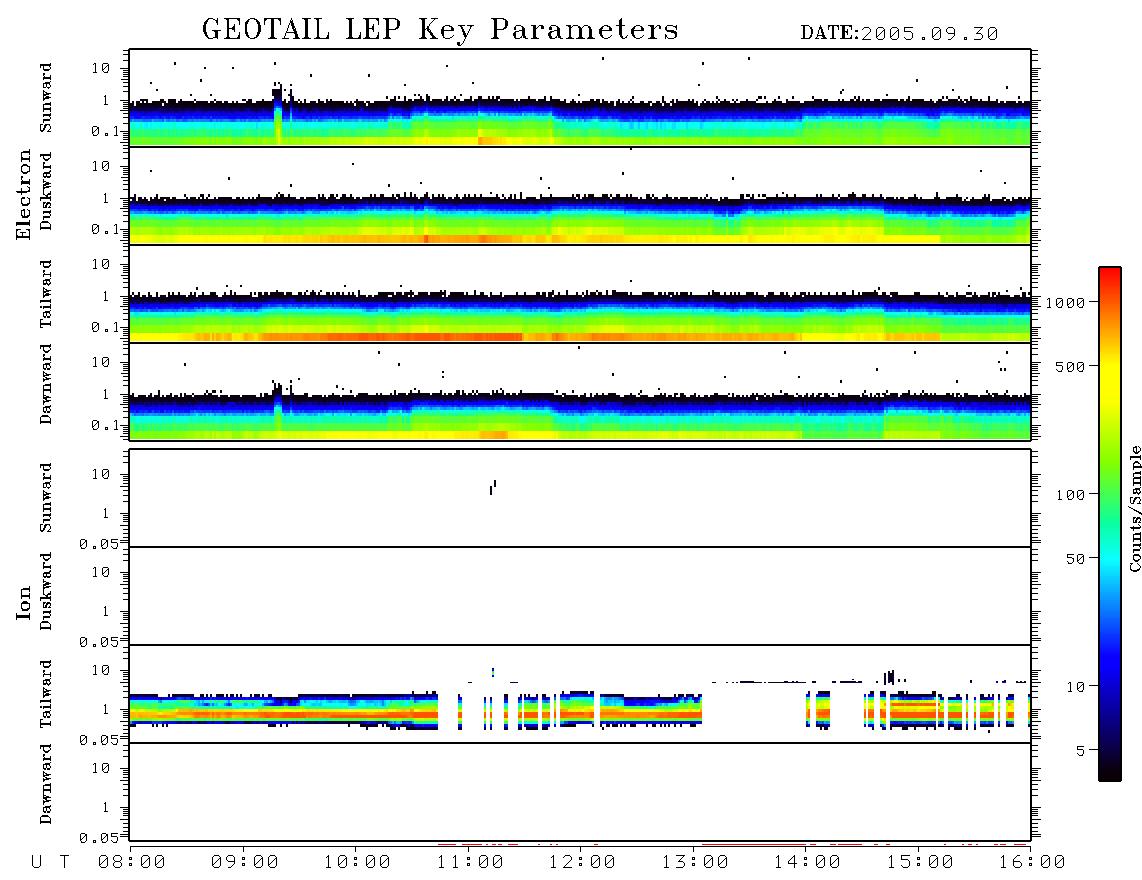Click the 12:00 time axis label

[582, 862]
